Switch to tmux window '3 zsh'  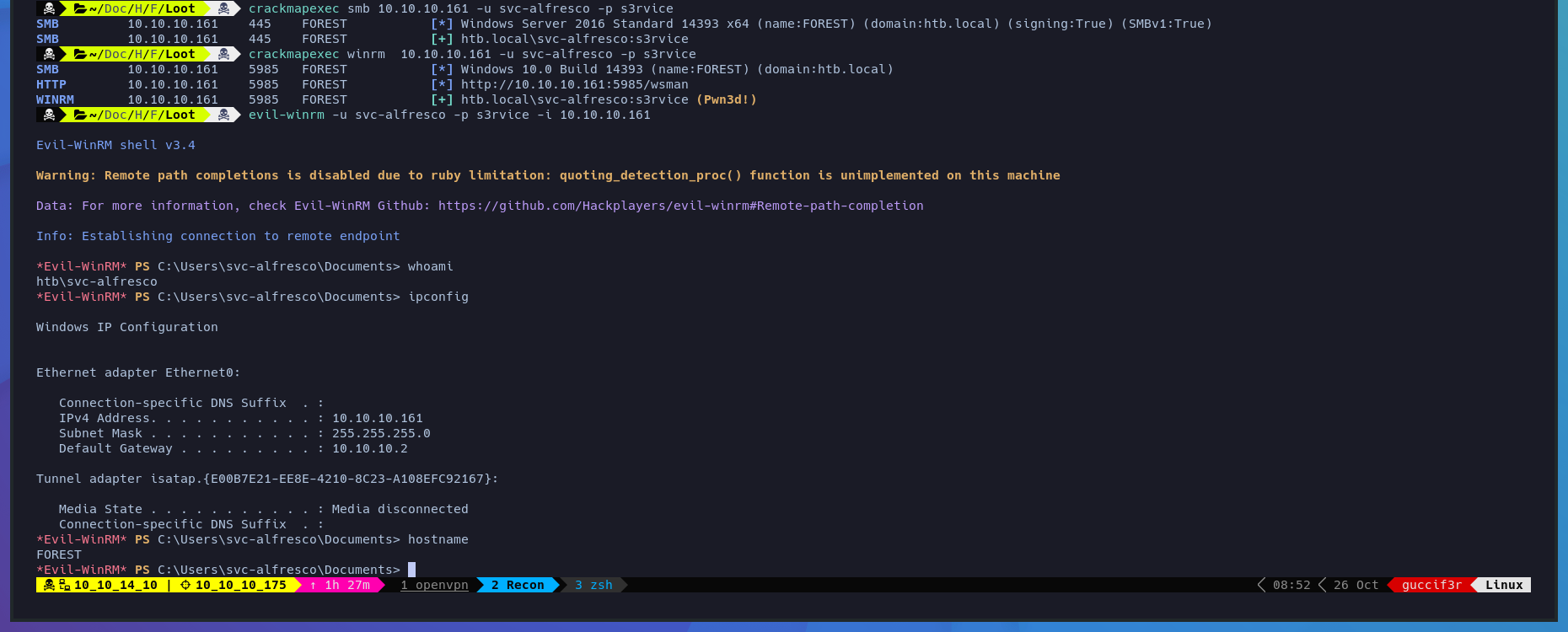[x=593, y=585]
